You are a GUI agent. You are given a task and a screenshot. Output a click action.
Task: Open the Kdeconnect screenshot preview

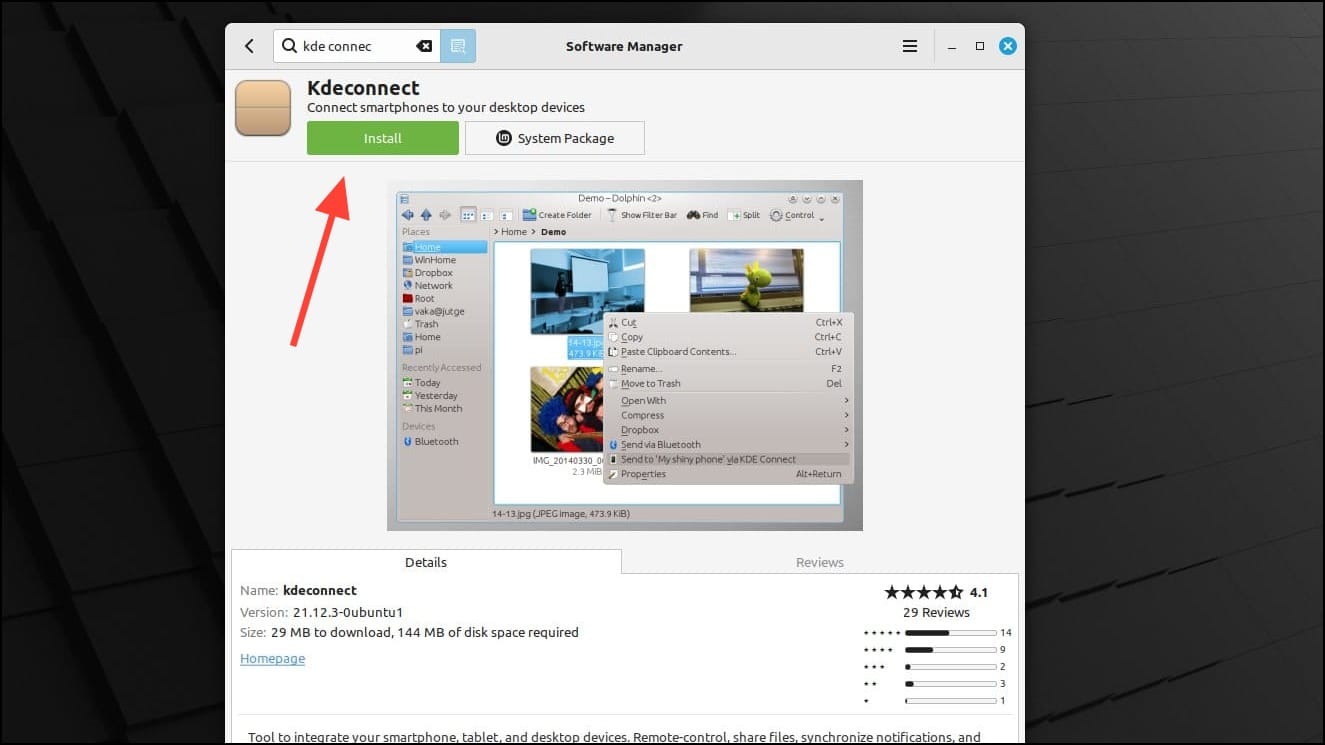point(625,355)
